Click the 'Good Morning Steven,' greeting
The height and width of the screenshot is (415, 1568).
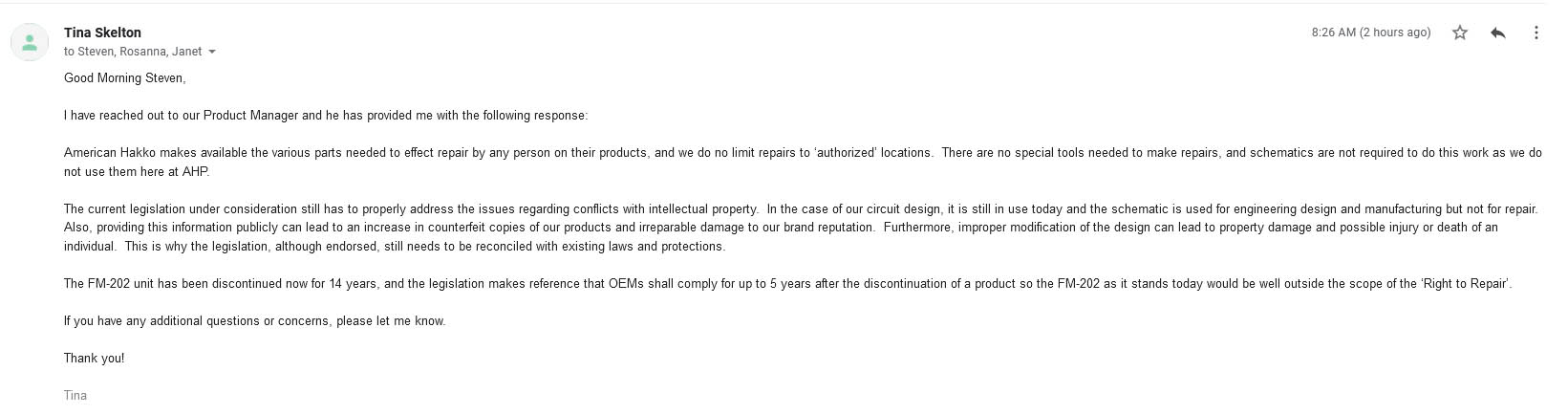[x=124, y=78]
